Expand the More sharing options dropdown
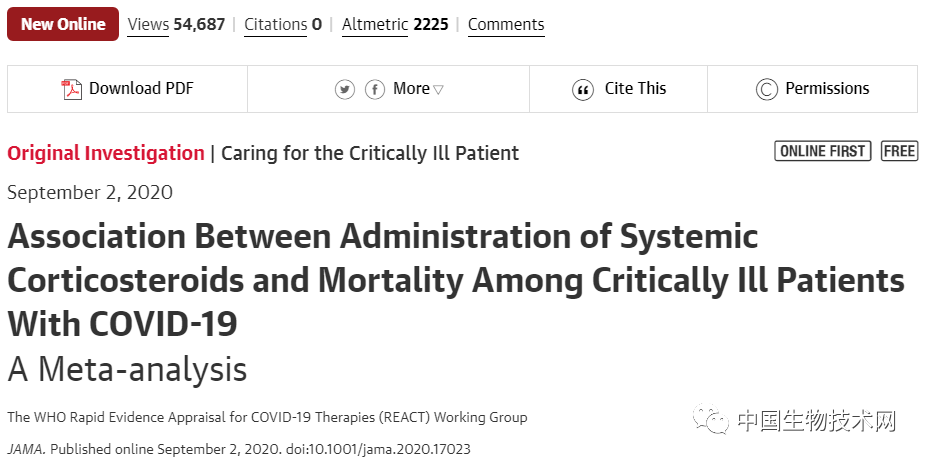926x461 pixels. (x=418, y=89)
